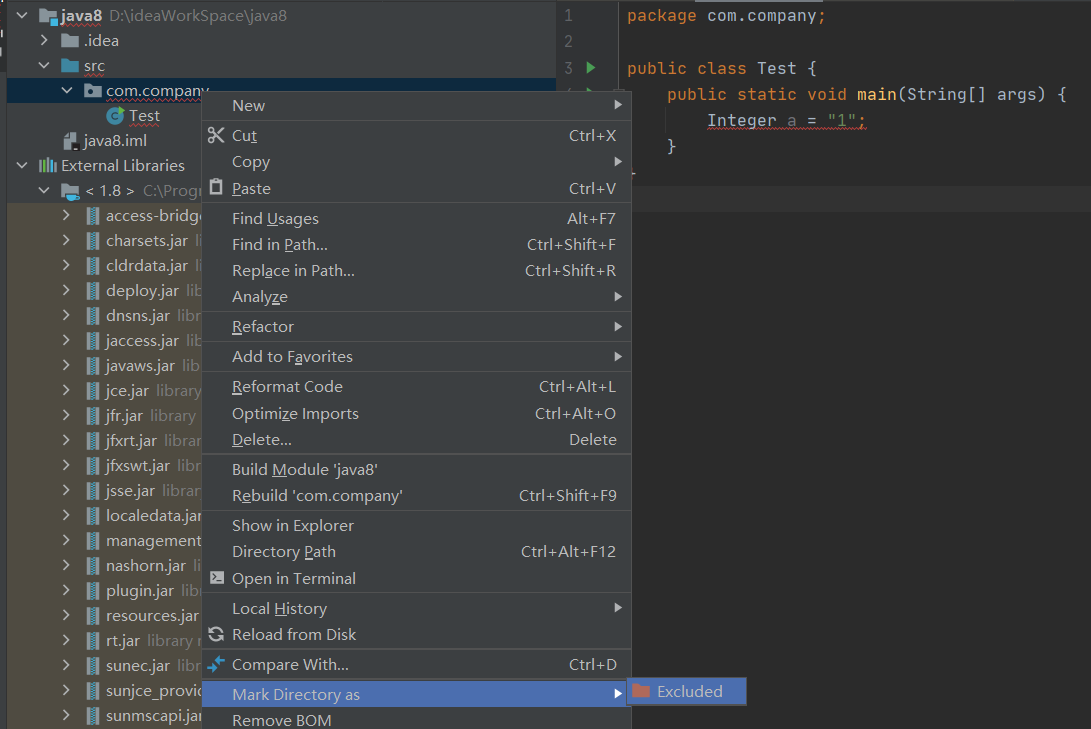This screenshot has width=1091, height=729.
Task: Collapse the com.company package node
Action: click(65, 89)
